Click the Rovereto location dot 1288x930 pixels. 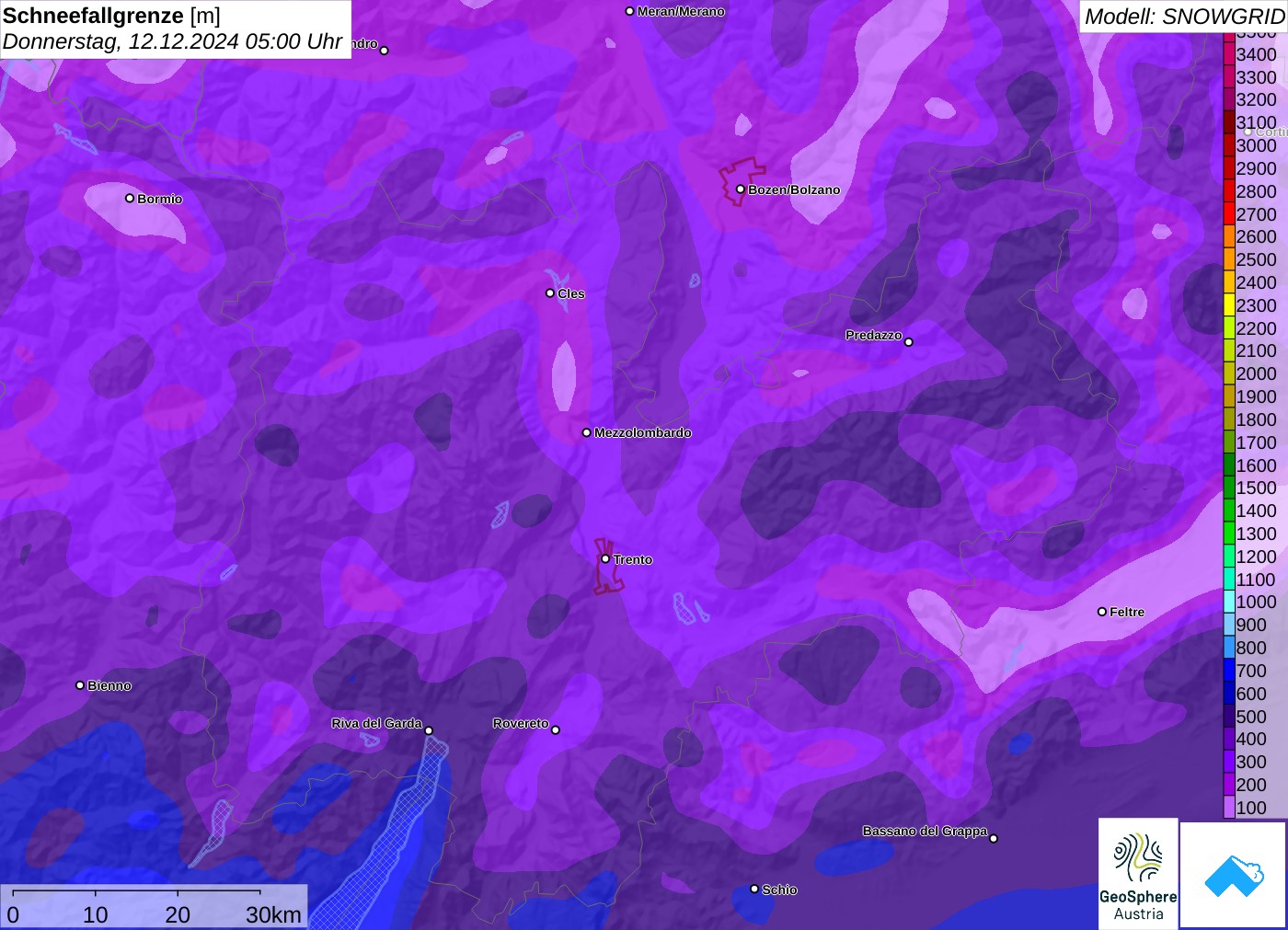(x=556, y=730)
